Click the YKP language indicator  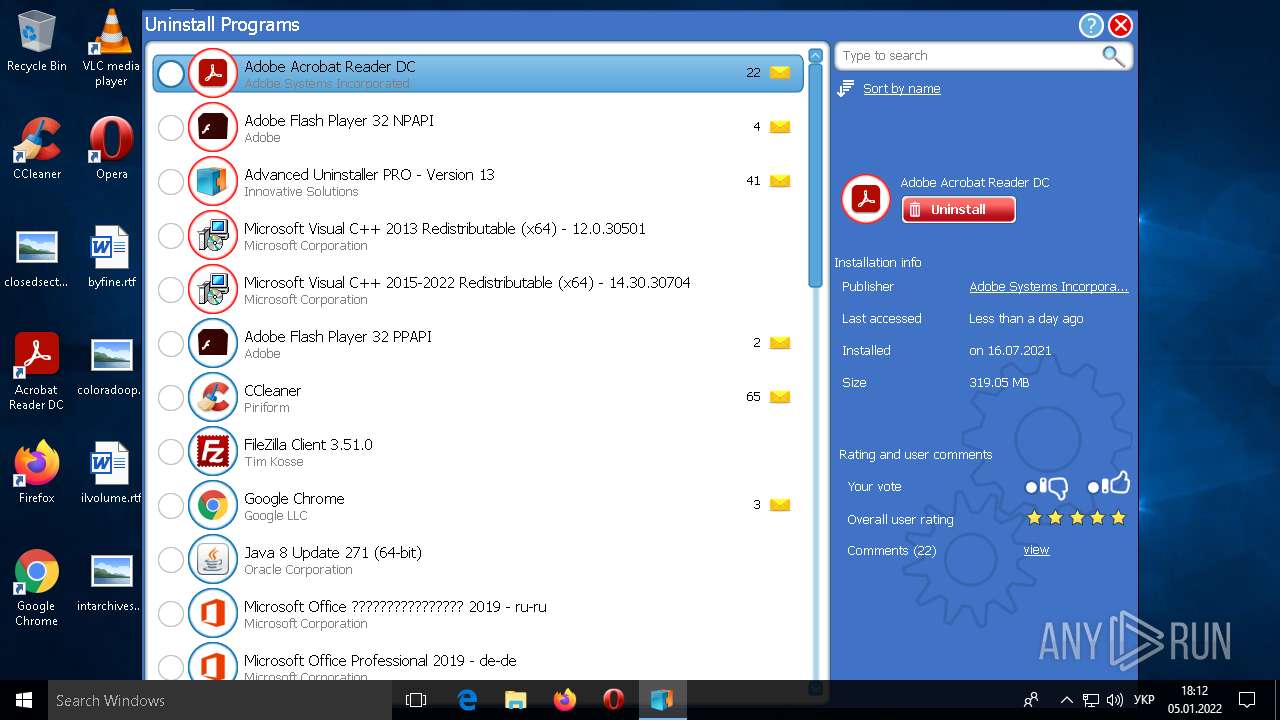1145,700
